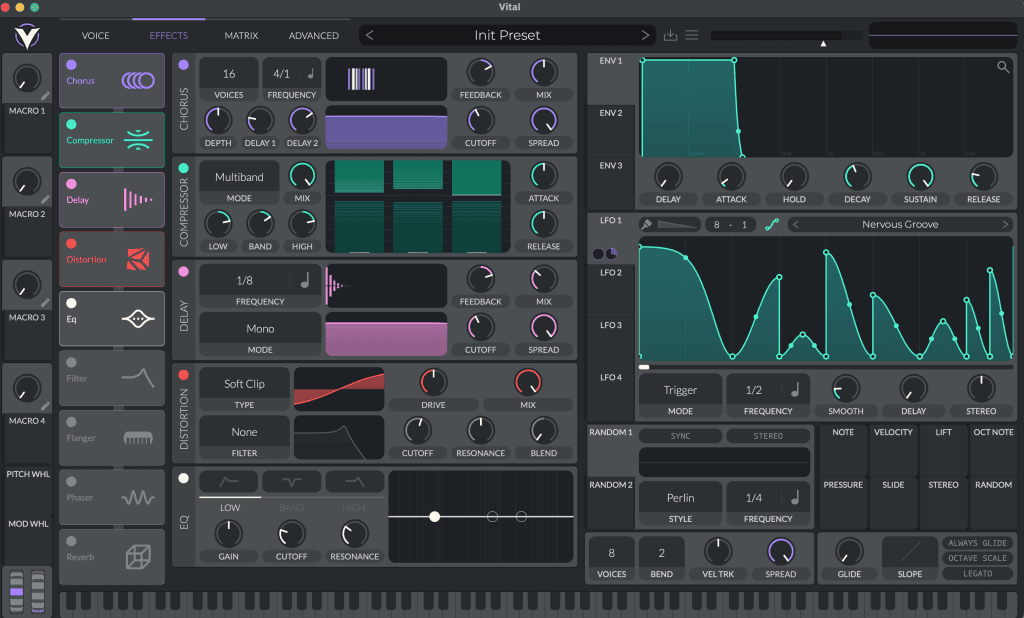Click the Legato button
The height and width of the screenshot is (618, 1024).
[978, 574]
